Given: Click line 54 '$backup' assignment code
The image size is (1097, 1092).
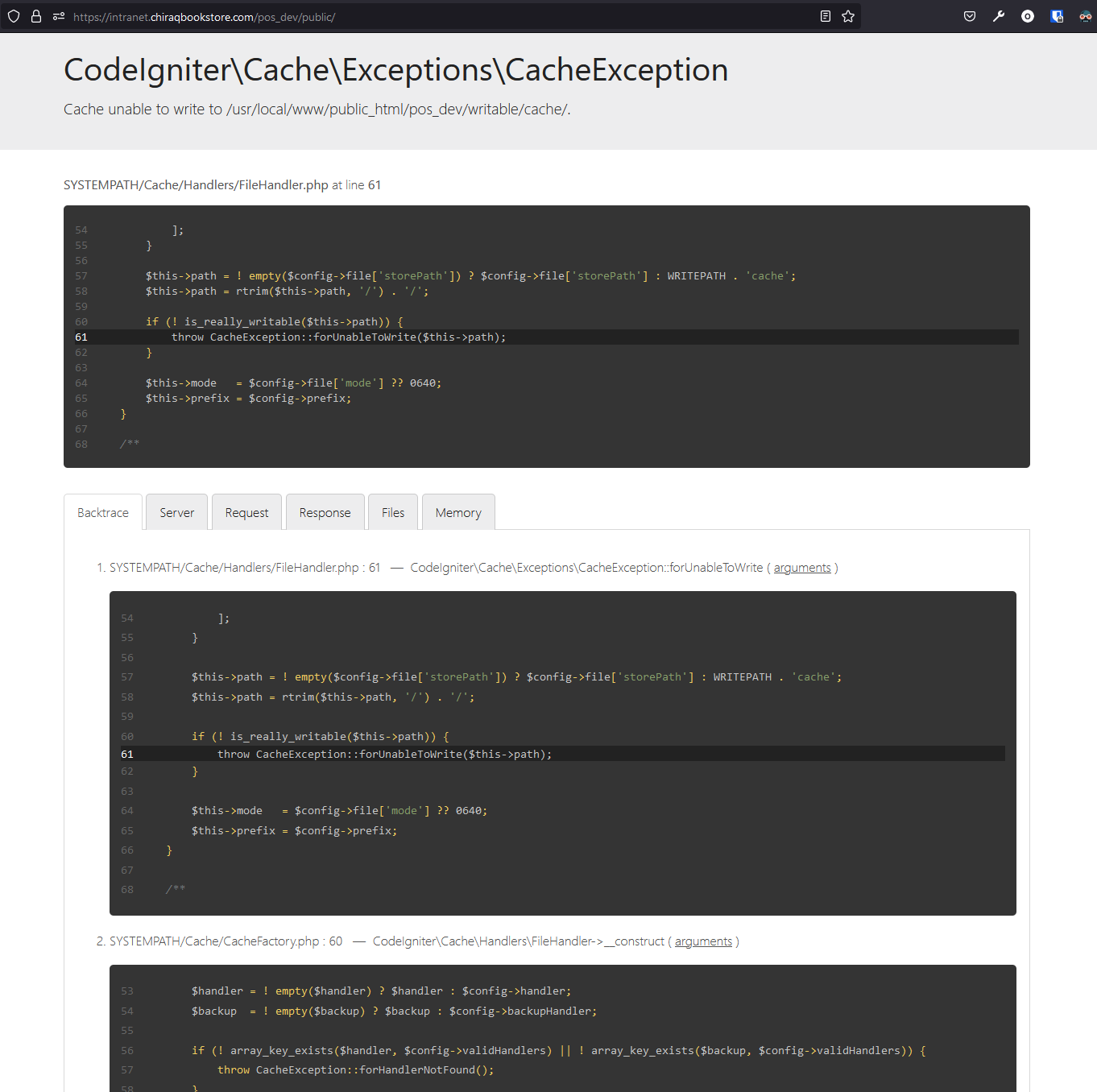Looking at the screenshot, I should click(394, 1011).
